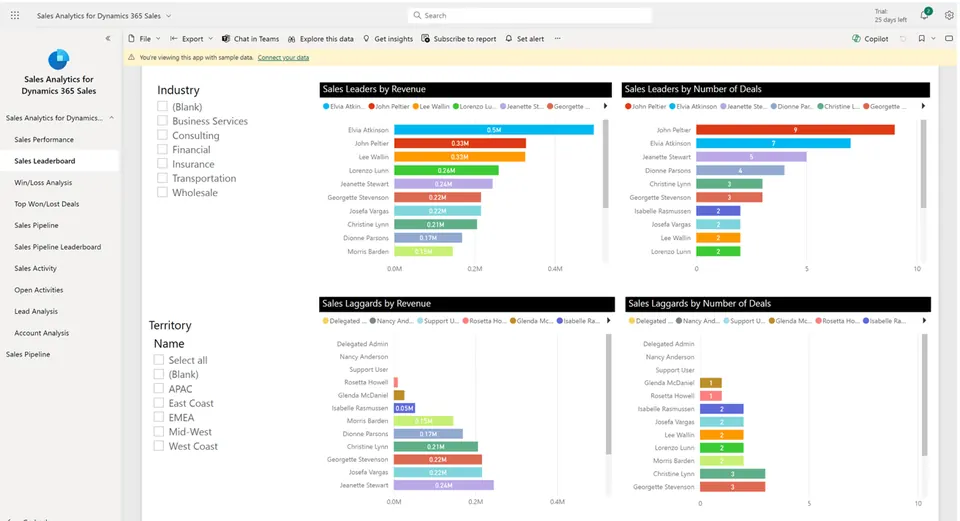Screen dimensions: 960x521
Task: Click Jeanette Stewart's laggards 0.24M bar
Action: pos(444,485)
